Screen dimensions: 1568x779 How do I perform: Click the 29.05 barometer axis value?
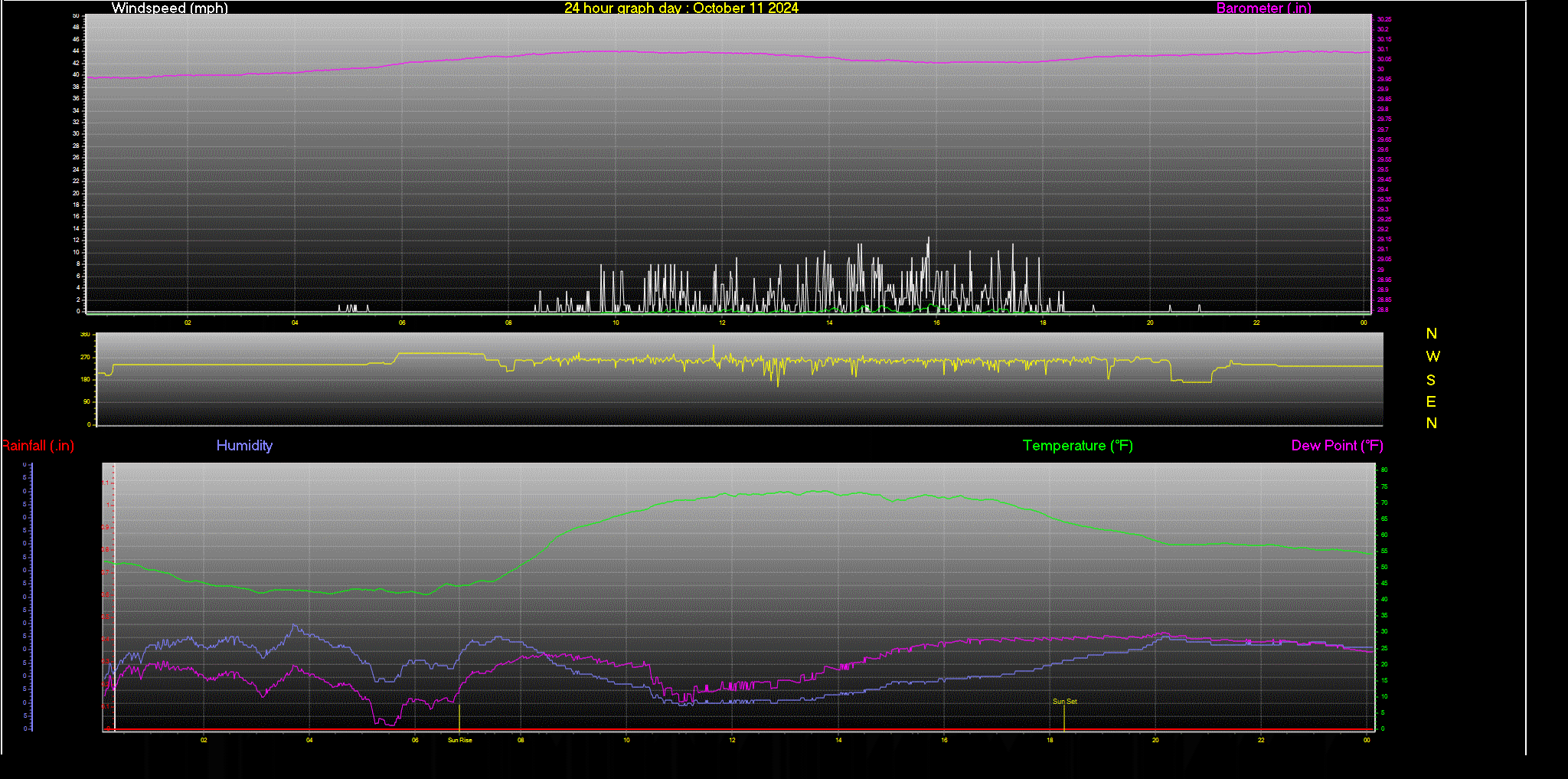point(1384,260)
